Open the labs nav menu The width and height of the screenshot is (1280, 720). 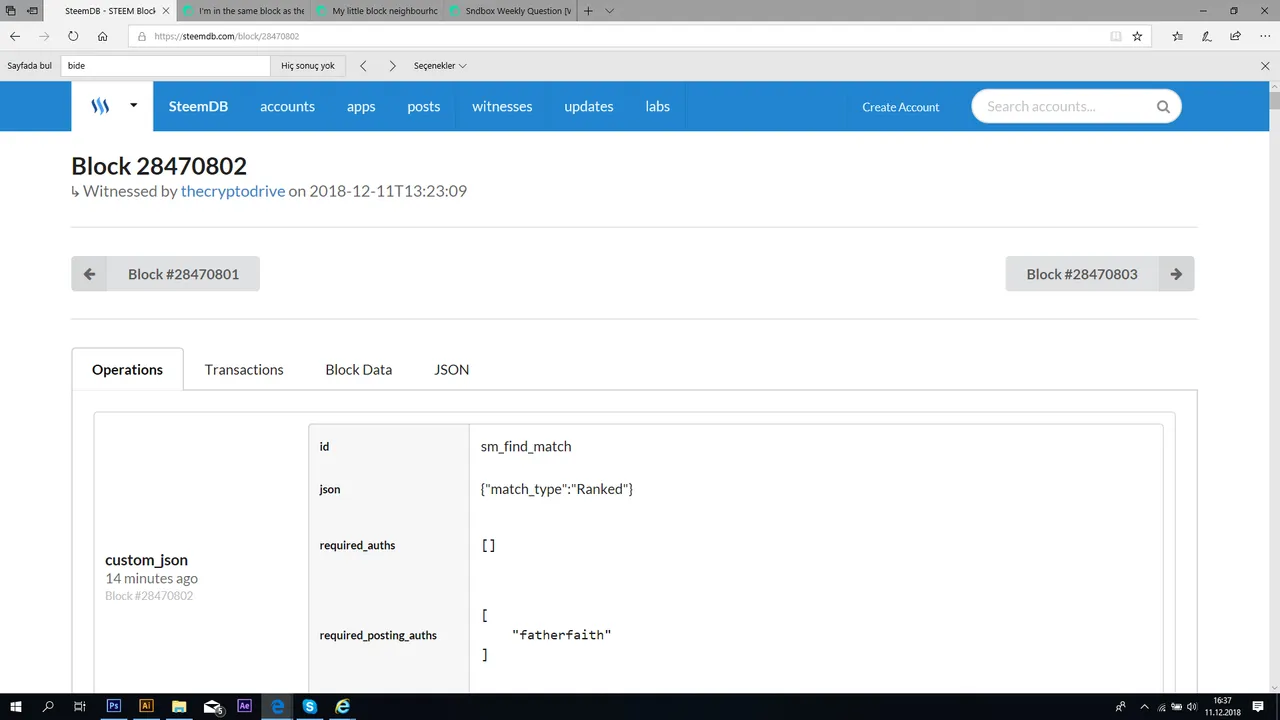pyautogui.click(x=657, y=106)
